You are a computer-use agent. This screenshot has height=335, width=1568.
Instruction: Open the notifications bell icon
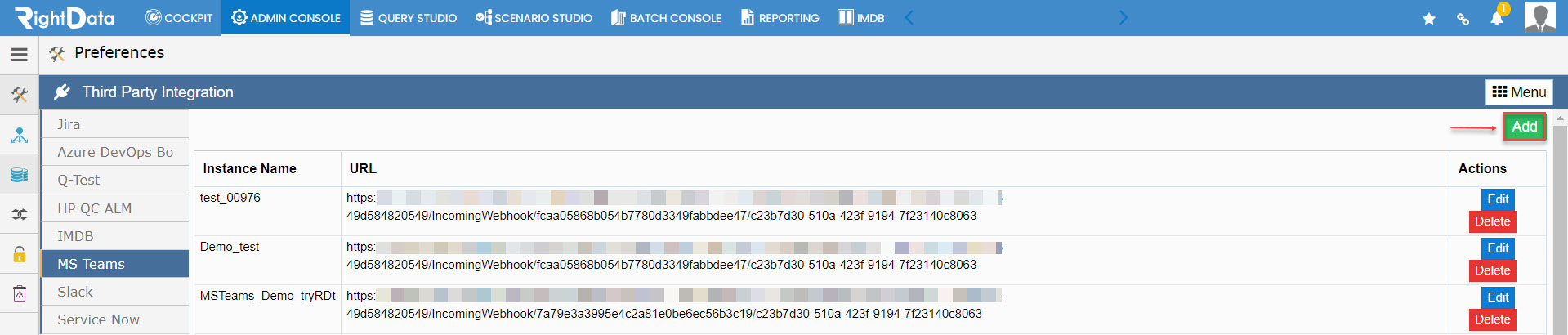tap(1497, 17)
